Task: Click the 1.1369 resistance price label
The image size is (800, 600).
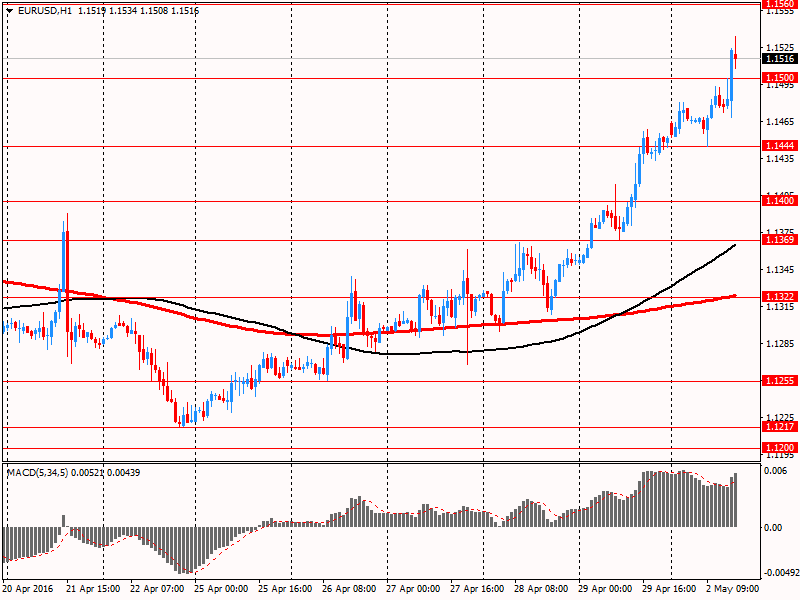Action: point(779,240)
